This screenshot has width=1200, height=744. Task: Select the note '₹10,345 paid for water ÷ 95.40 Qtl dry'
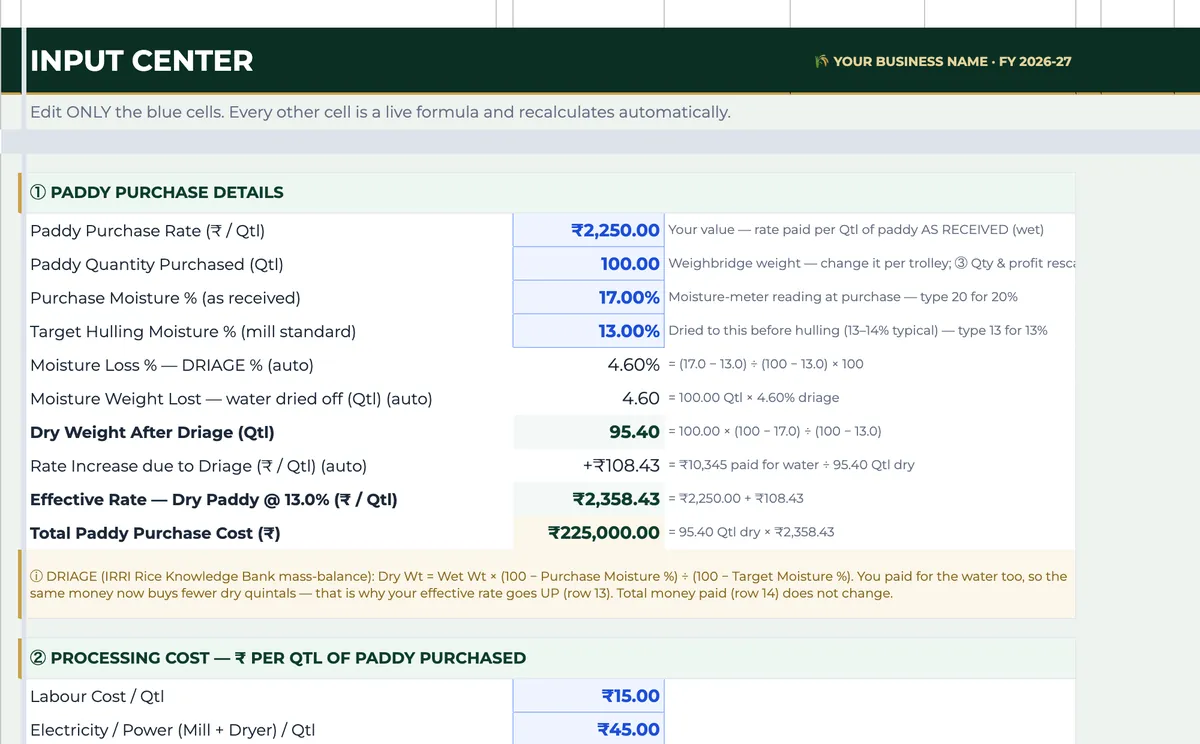click(791, 465)
